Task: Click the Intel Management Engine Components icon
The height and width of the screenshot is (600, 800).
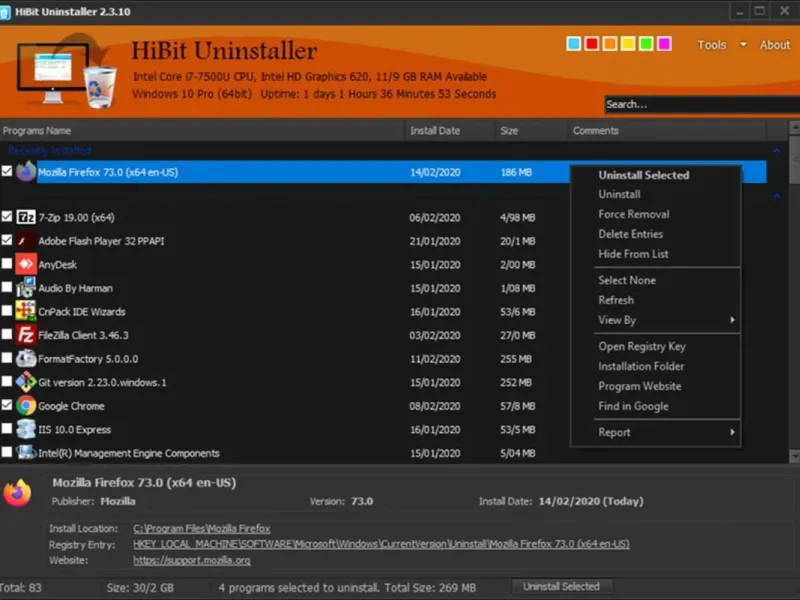Action: pos(26,453)
